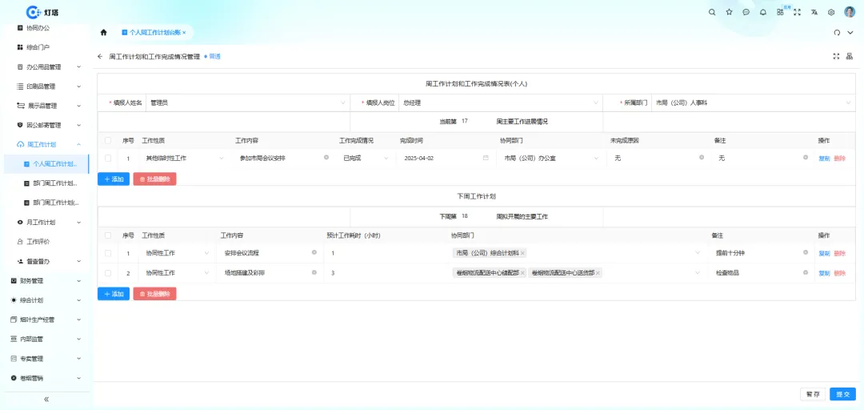Expand the 办公用品管理 sidebar menu

coord(48,67)
